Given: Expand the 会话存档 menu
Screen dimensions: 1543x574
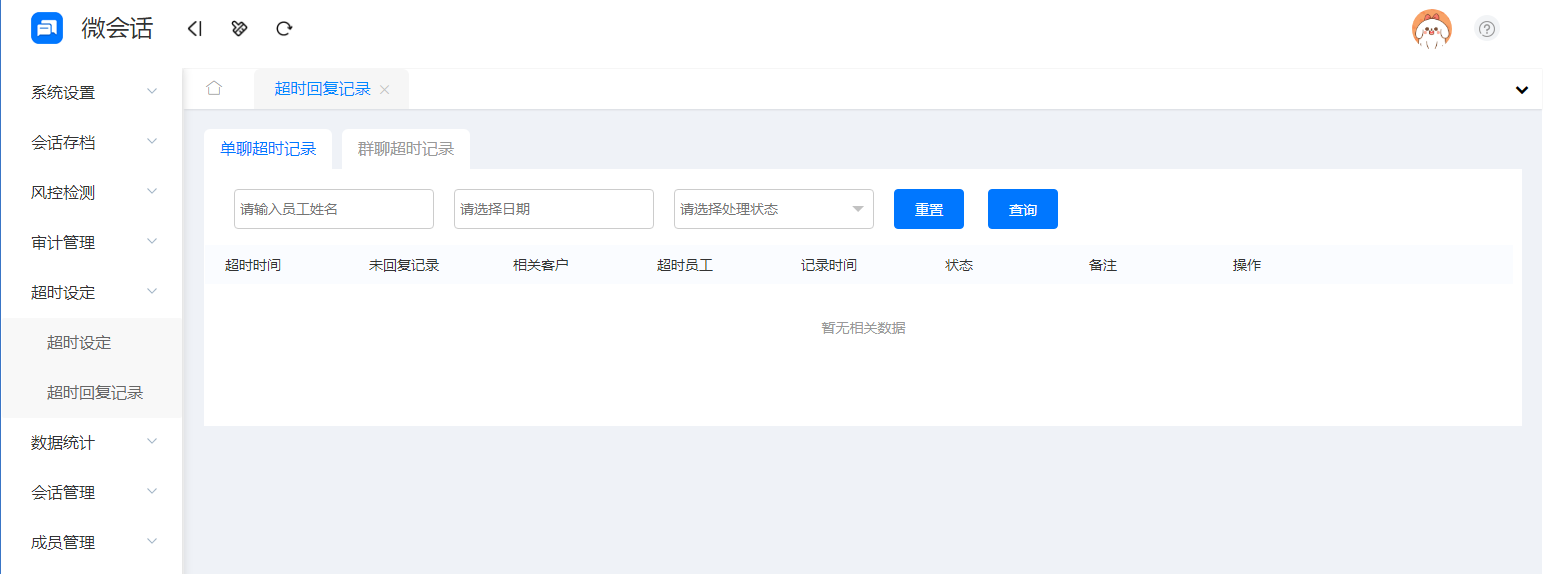Looking at the screenshot, I should [x=91, y=142].
